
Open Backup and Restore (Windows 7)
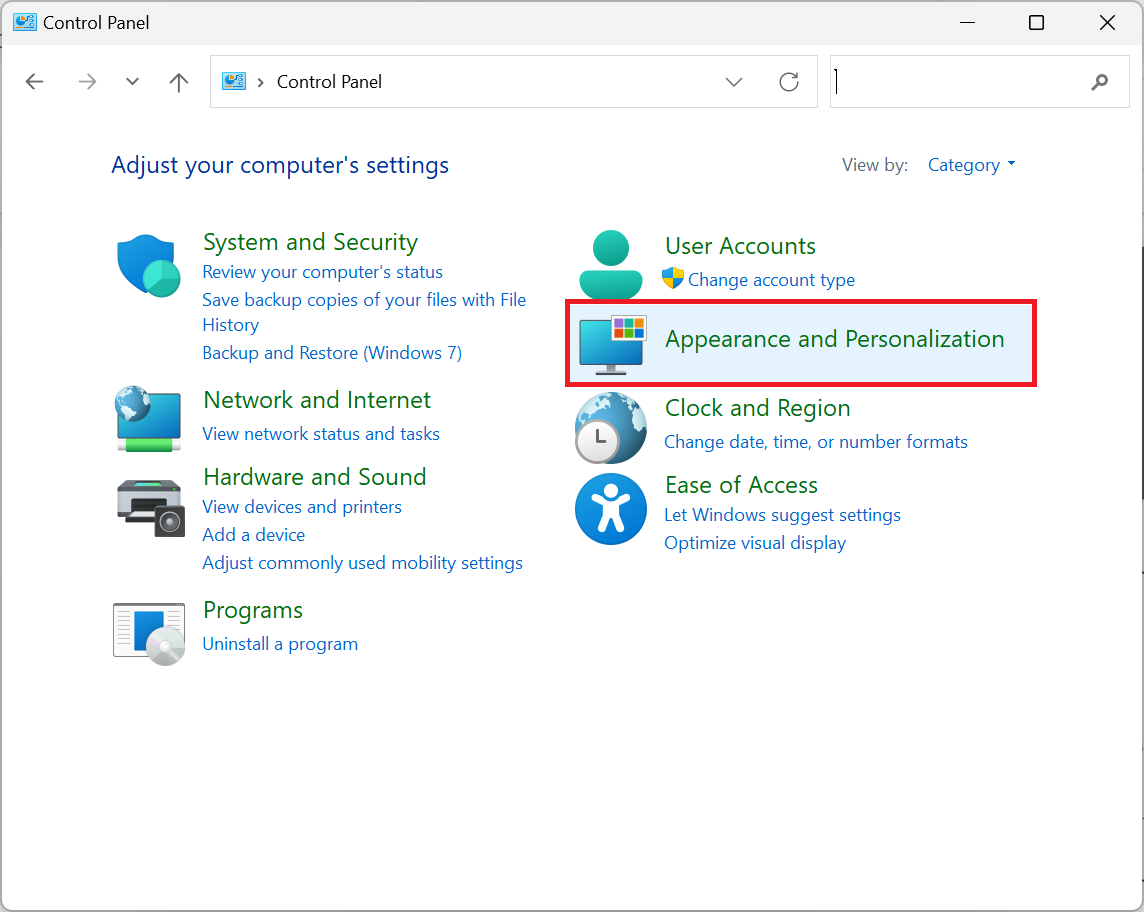coord(332,353)
